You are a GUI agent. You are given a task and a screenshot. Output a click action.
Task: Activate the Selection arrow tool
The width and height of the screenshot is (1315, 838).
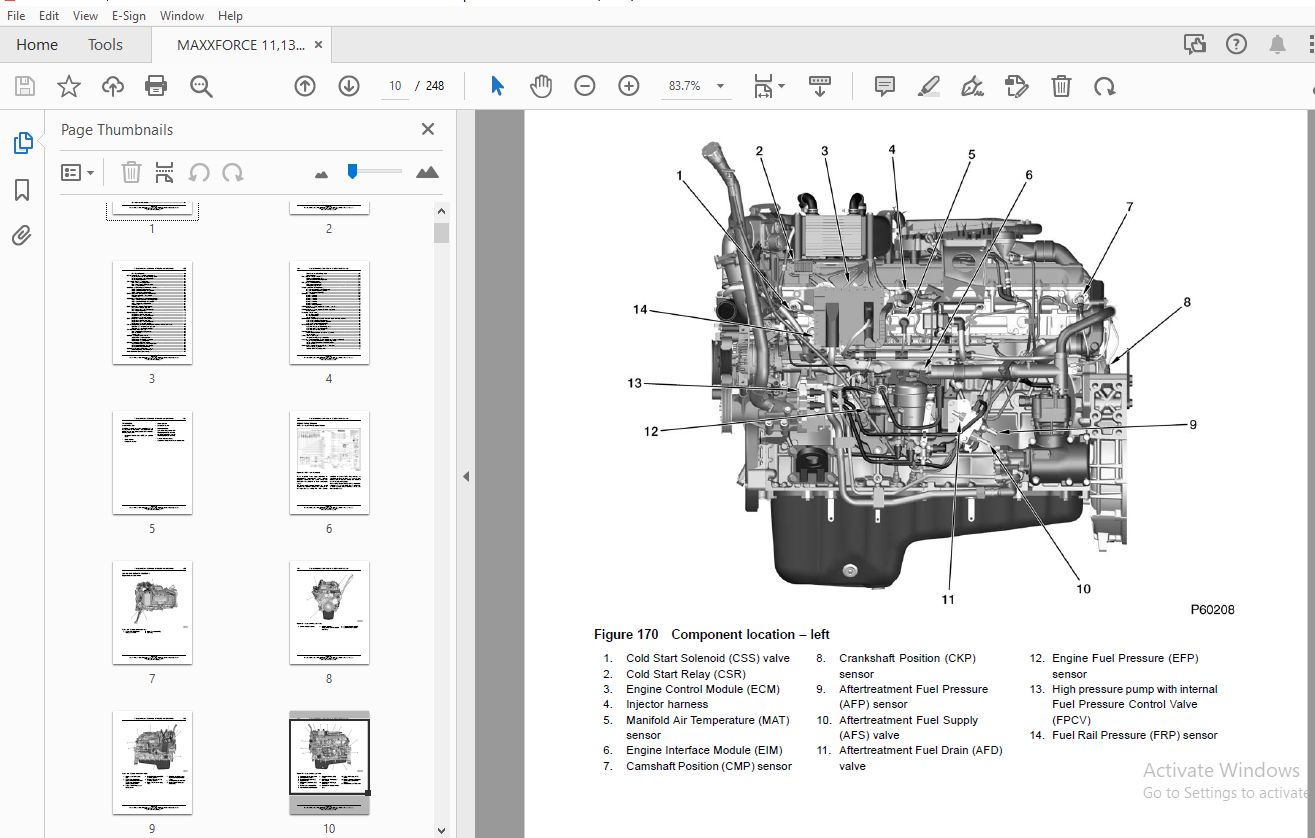(x=497, y=86)
